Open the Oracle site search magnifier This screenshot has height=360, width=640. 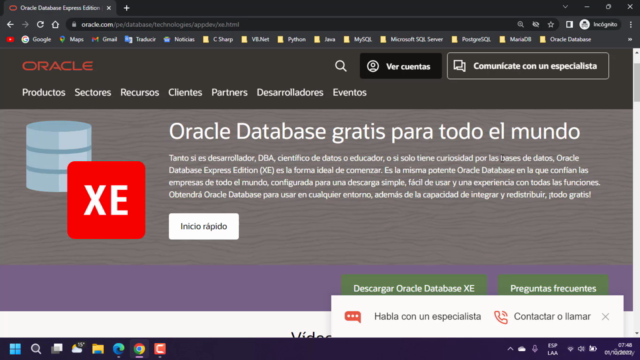[341, 66]
